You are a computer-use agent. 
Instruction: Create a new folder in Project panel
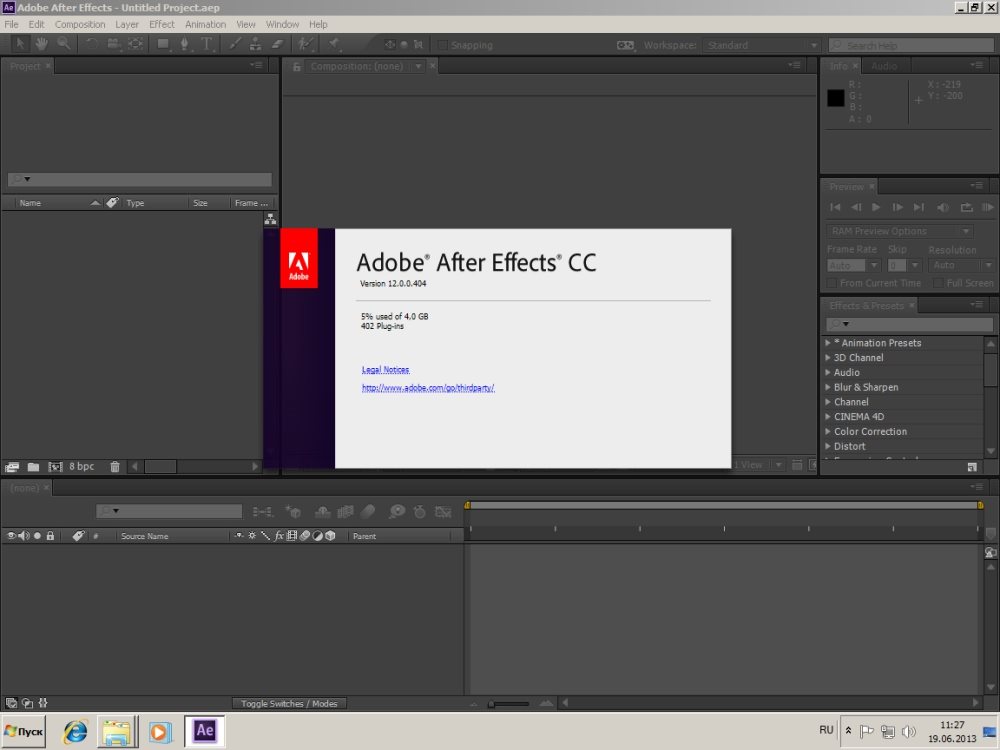tap(33, 467)
